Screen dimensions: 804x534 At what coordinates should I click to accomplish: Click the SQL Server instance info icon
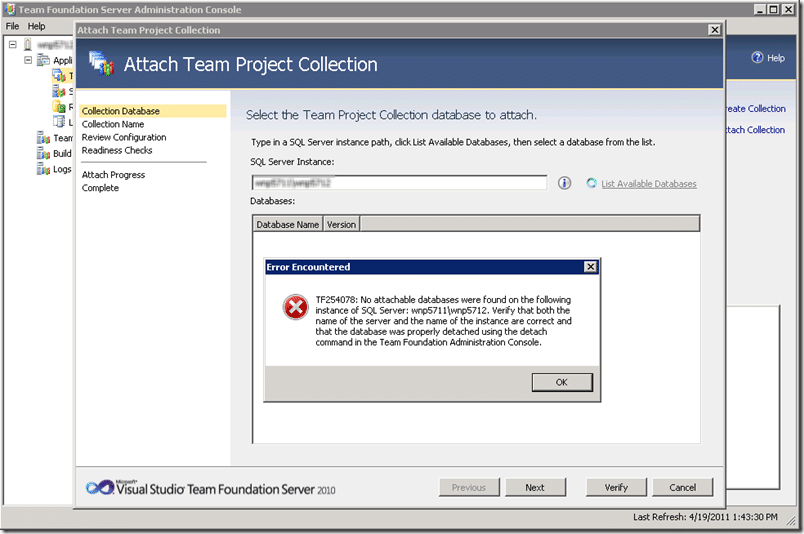click(x=564, y=183)
